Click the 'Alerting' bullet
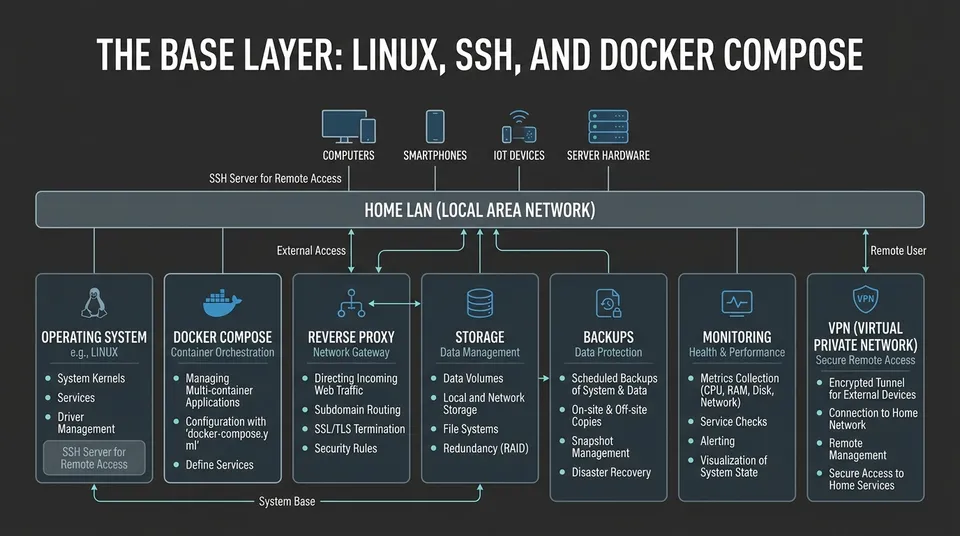 [x=717, y=441]
